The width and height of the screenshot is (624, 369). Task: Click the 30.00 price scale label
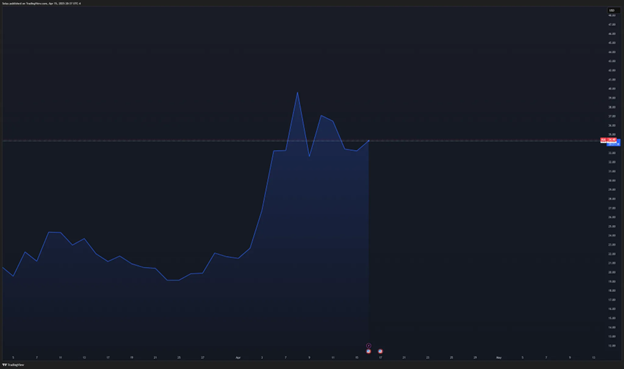[612, 180]
